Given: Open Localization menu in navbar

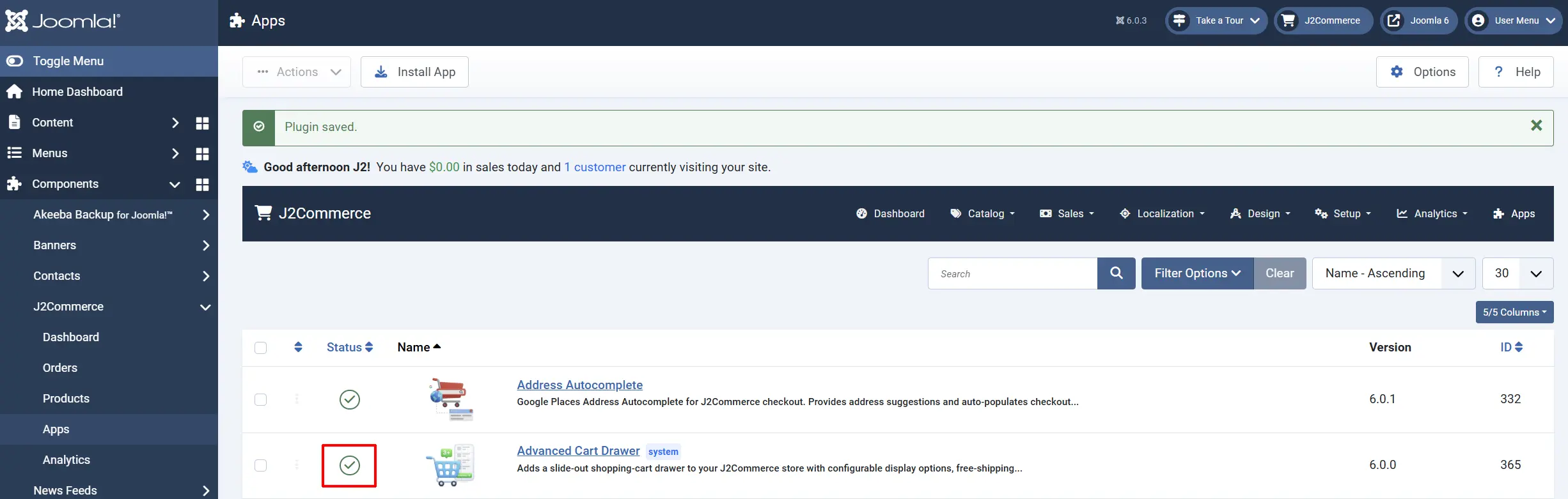Looking at the screenshot, I should click(x=1162, y=213).
